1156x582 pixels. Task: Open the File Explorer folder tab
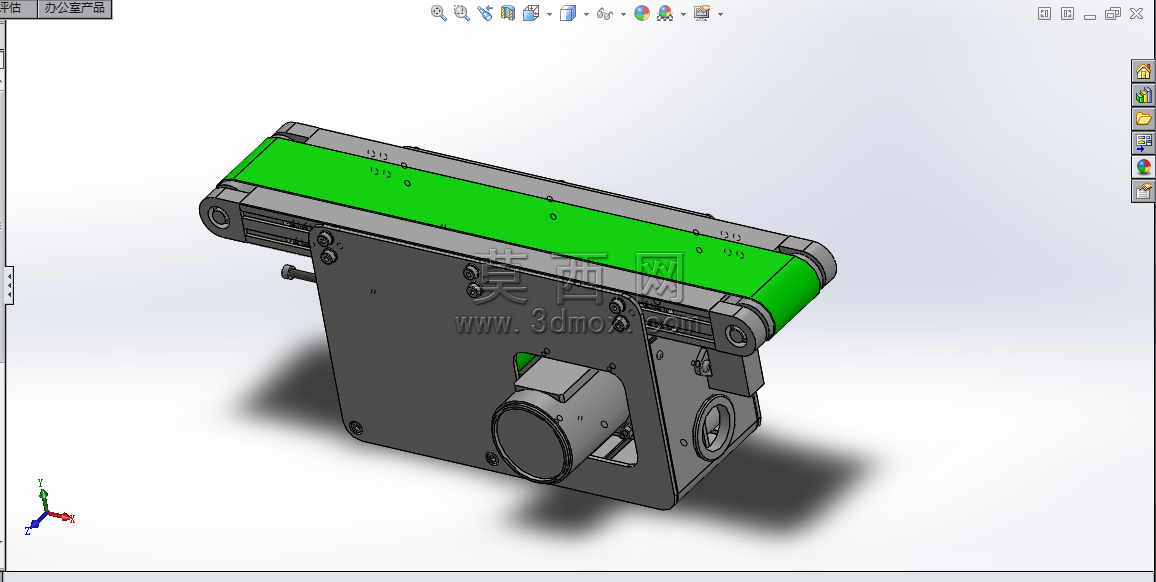1143,119
